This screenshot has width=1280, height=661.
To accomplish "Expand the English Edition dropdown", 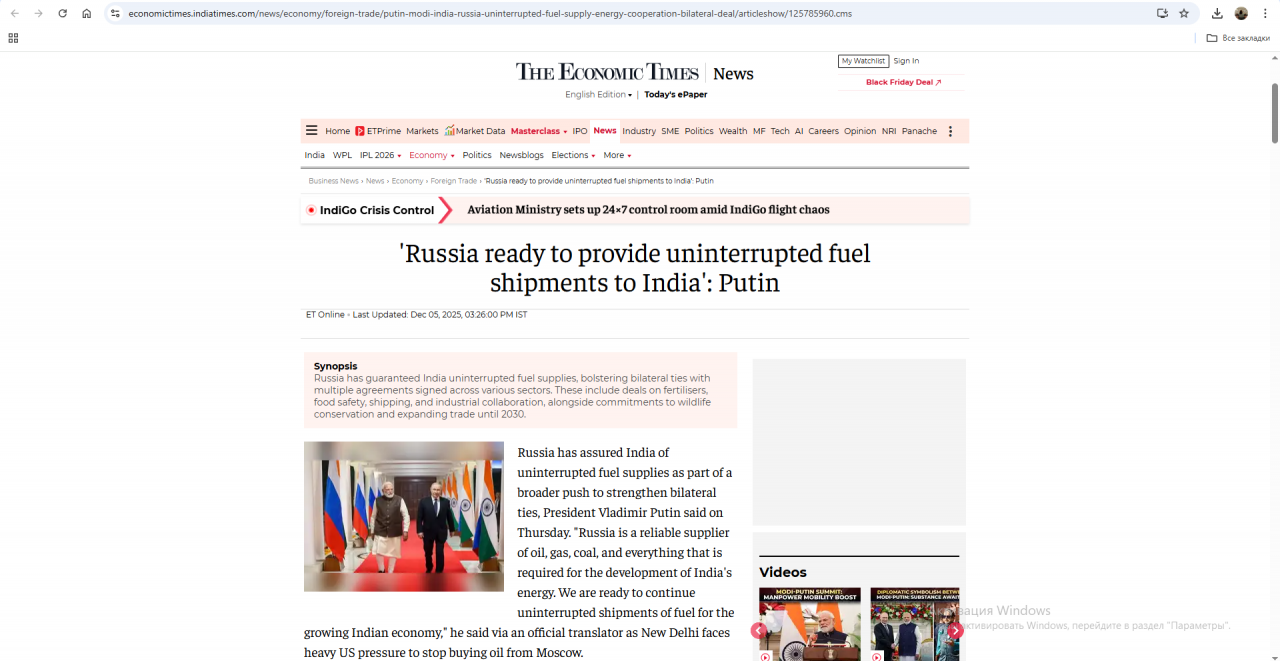I will tap(598, 95).
